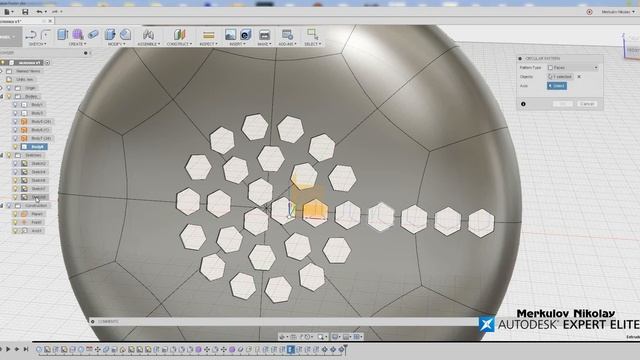Toggle visibility bulb of Axis1
This screenshot has width=640, height=360.
[x=16, y=231]
